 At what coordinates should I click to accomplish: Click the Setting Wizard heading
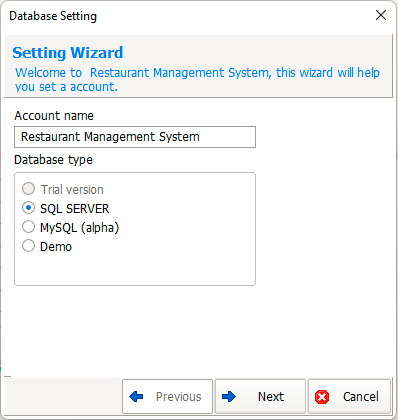[68, 53]
